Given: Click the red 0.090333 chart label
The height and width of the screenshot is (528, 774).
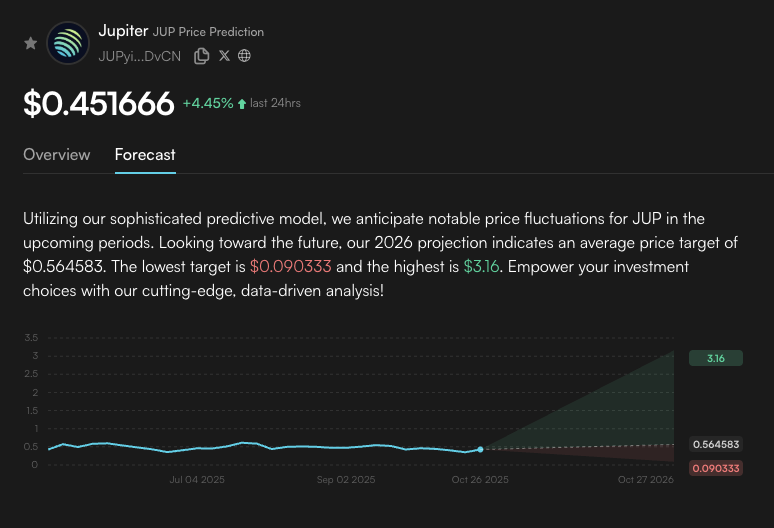Looking at the screenshot, I should pyautogui.click(x=715, y=468).
